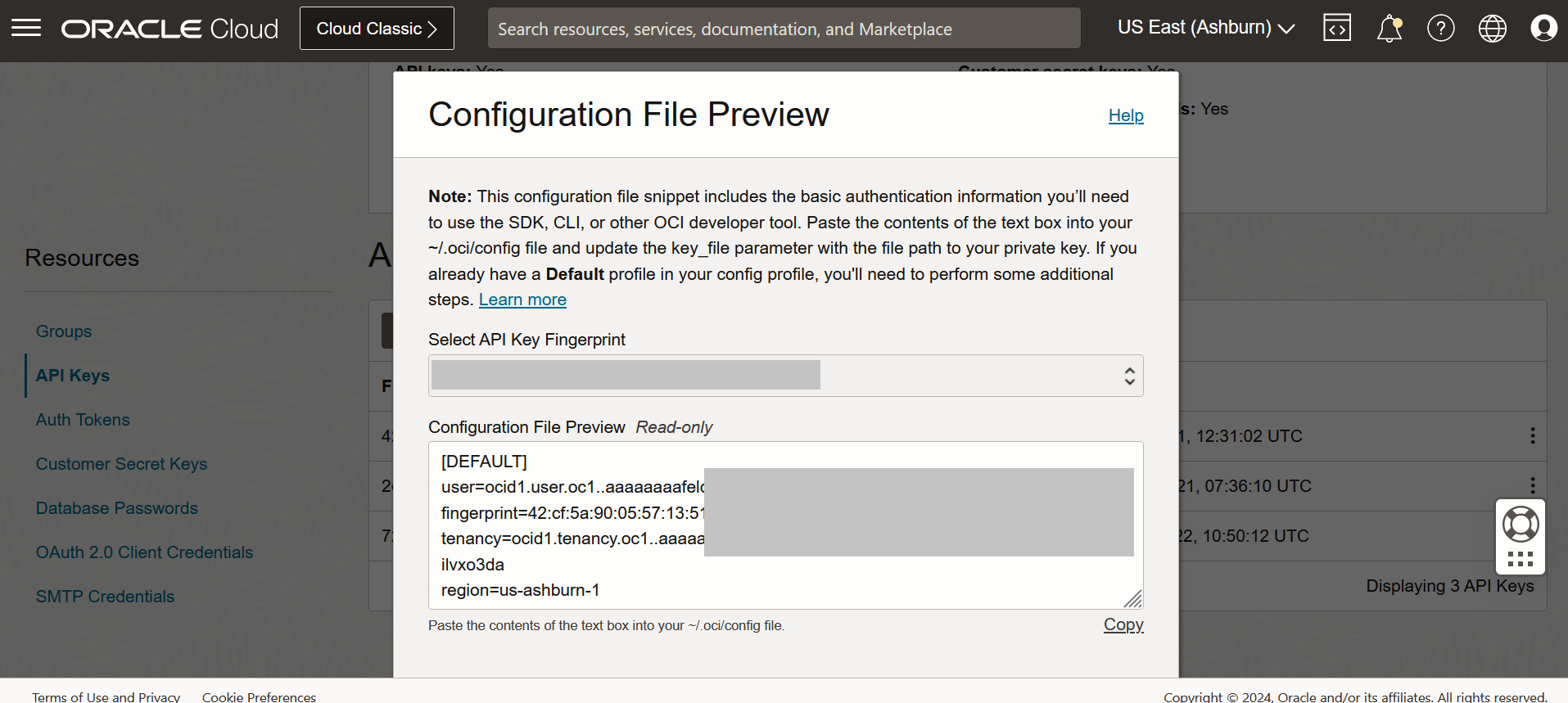Select API Keys in Resources list
Image resolution: width=1568 pixels, height=703 pixels.
pos(73,376)
